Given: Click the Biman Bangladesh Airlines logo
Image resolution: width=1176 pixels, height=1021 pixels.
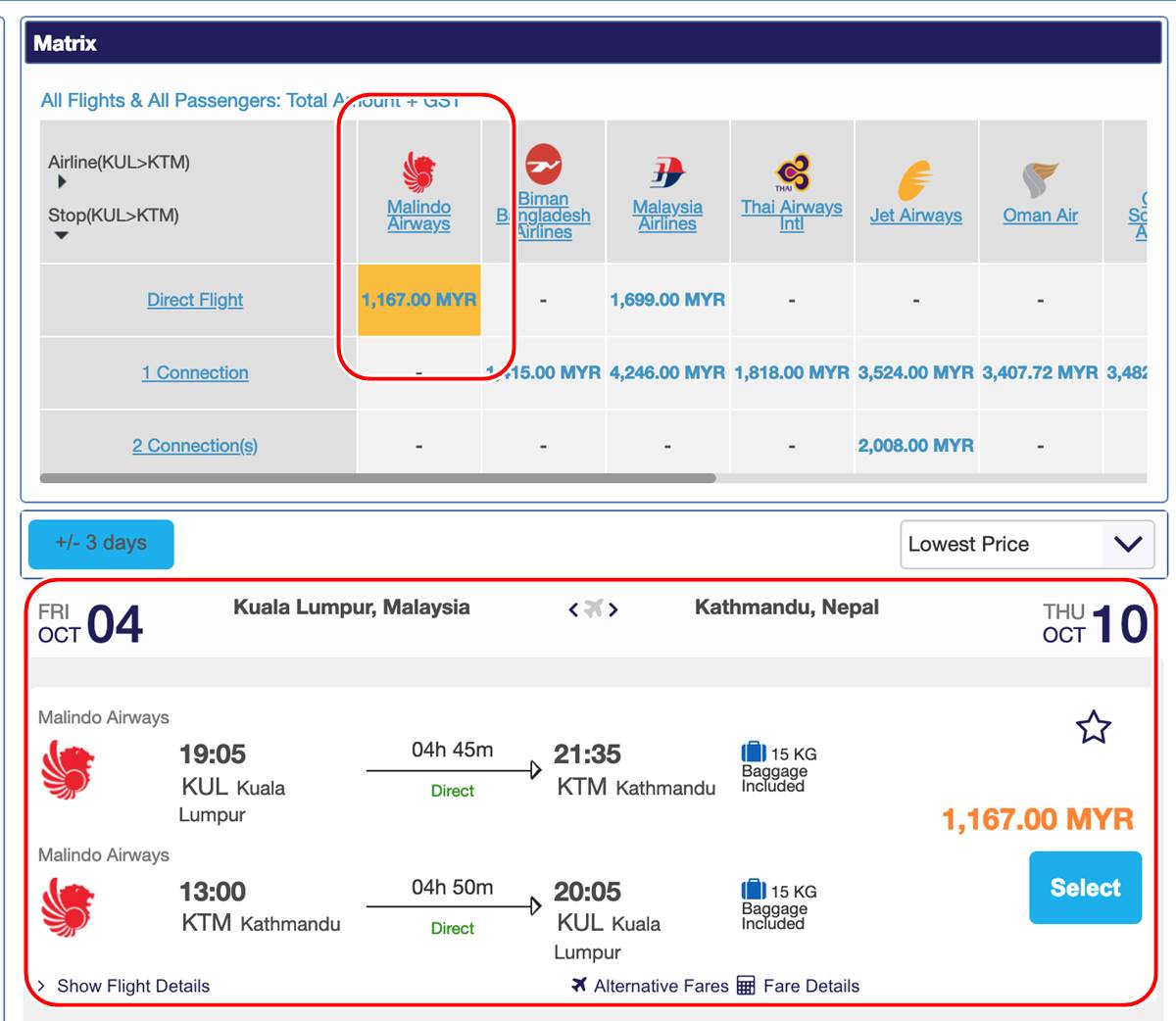Looking at the screenshot, I should 543,163.
